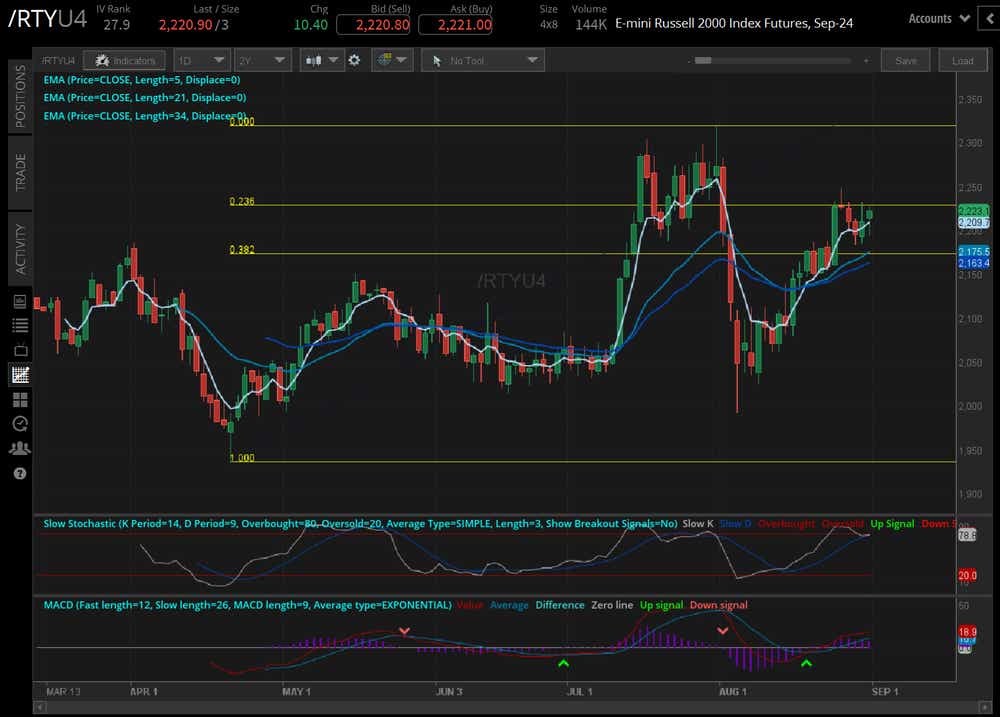Screen dimensions: 1000x717
Task: Select the Charts icon in left sidebar
Action: tap(19, 375)
